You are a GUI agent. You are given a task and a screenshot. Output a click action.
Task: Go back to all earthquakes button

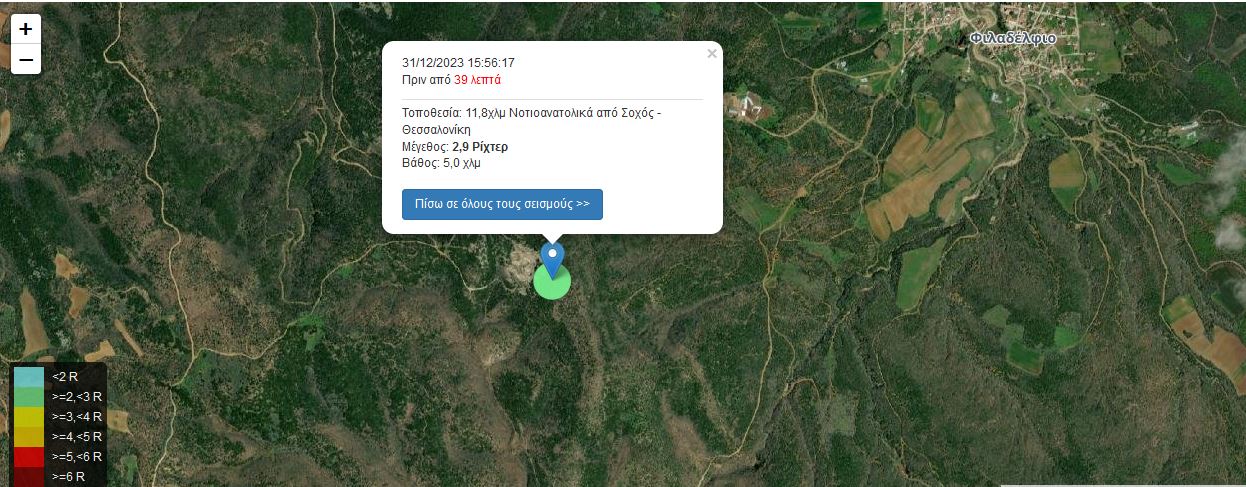pos(502,204)
